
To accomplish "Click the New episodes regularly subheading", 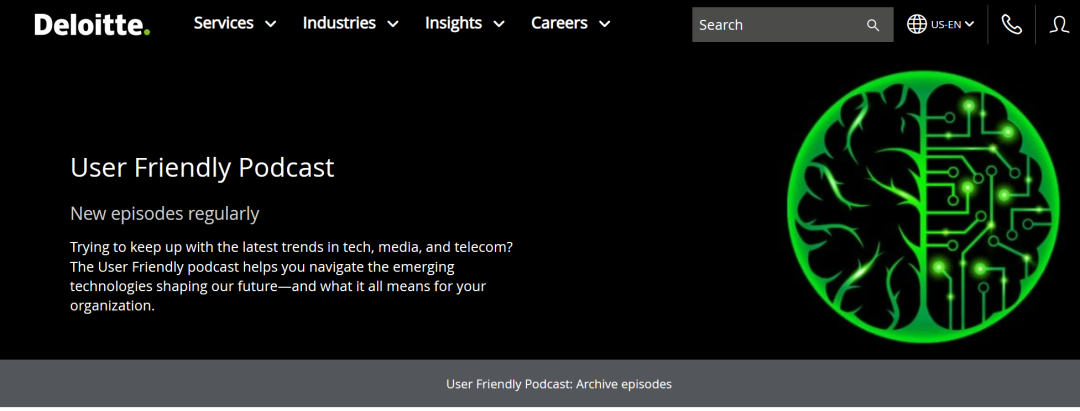I will tap(165, 213).
